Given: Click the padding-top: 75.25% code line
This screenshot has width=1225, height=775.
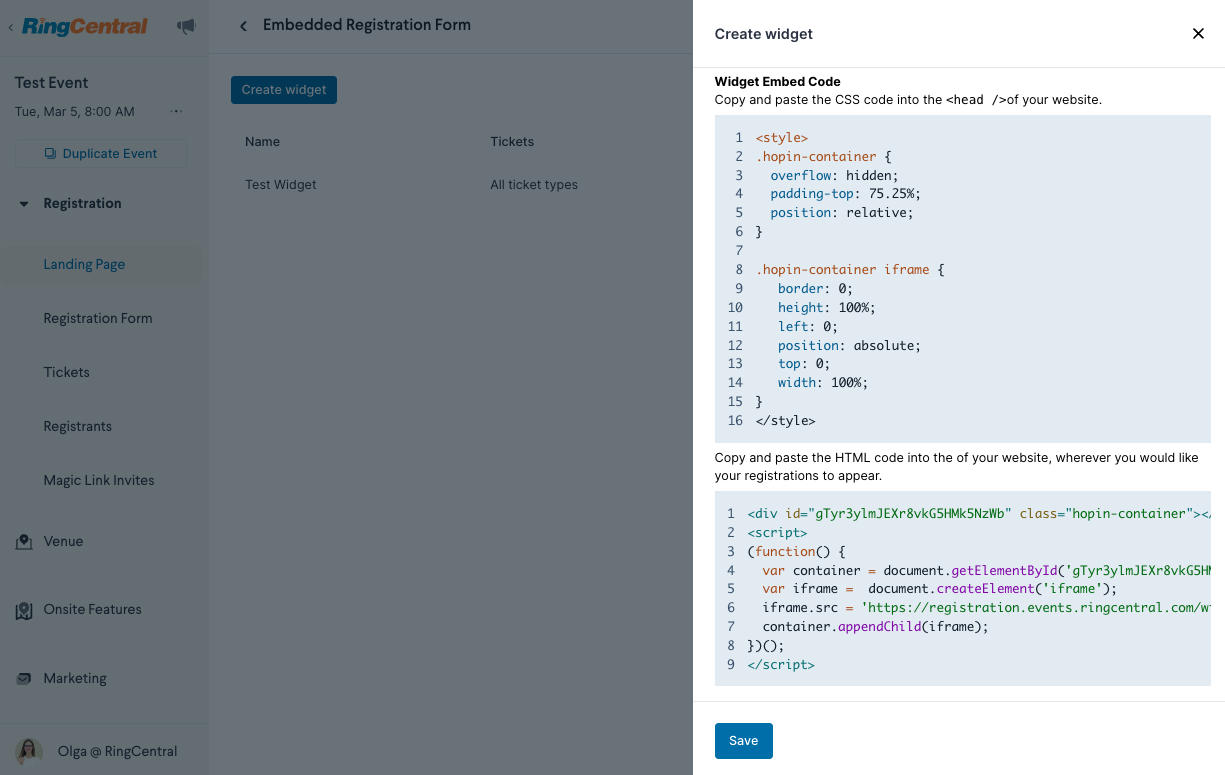Looking at the screenshot, I should point(845,194).
